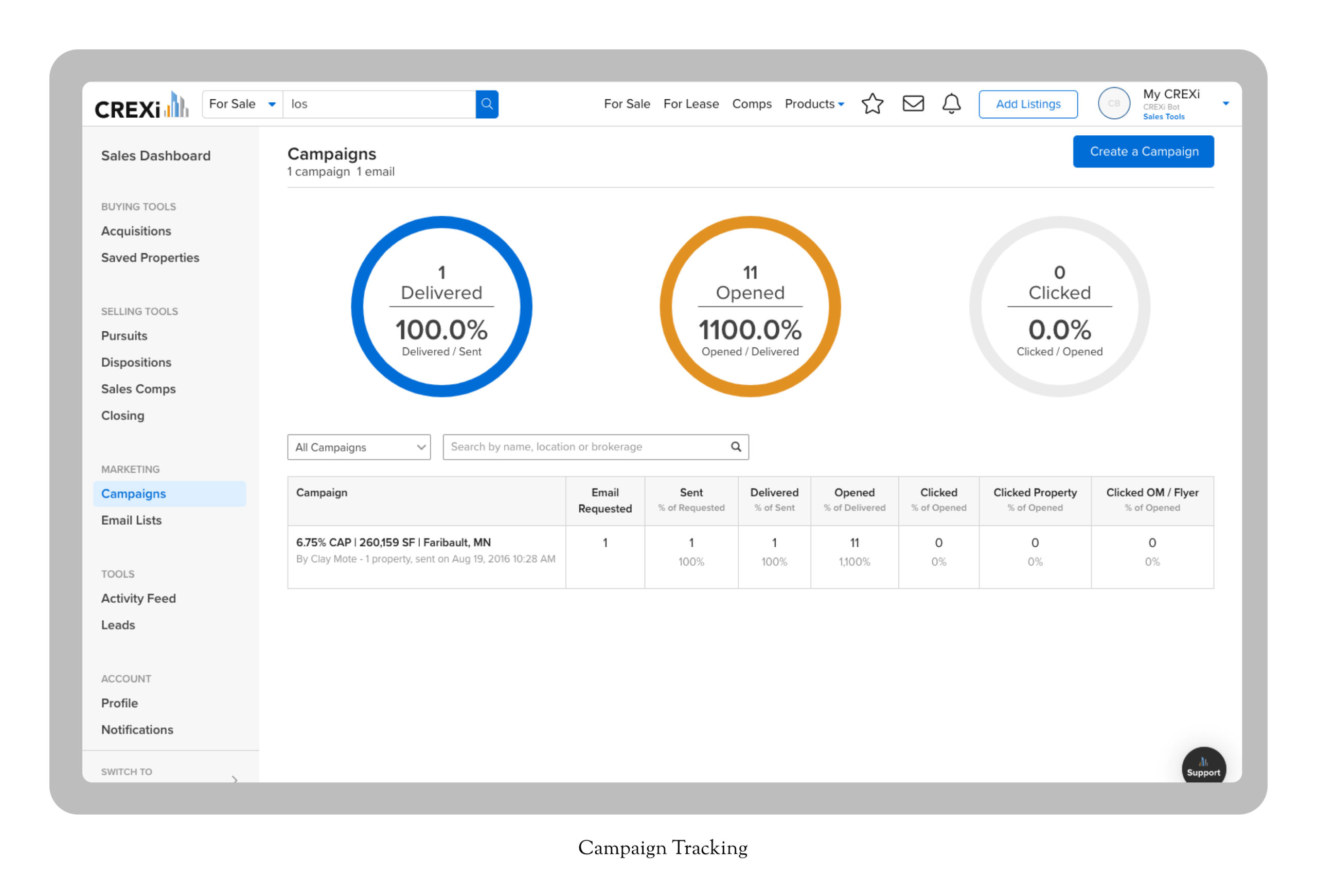Click the Add Listings button
1317x896 pixels.
[1027, 104]
